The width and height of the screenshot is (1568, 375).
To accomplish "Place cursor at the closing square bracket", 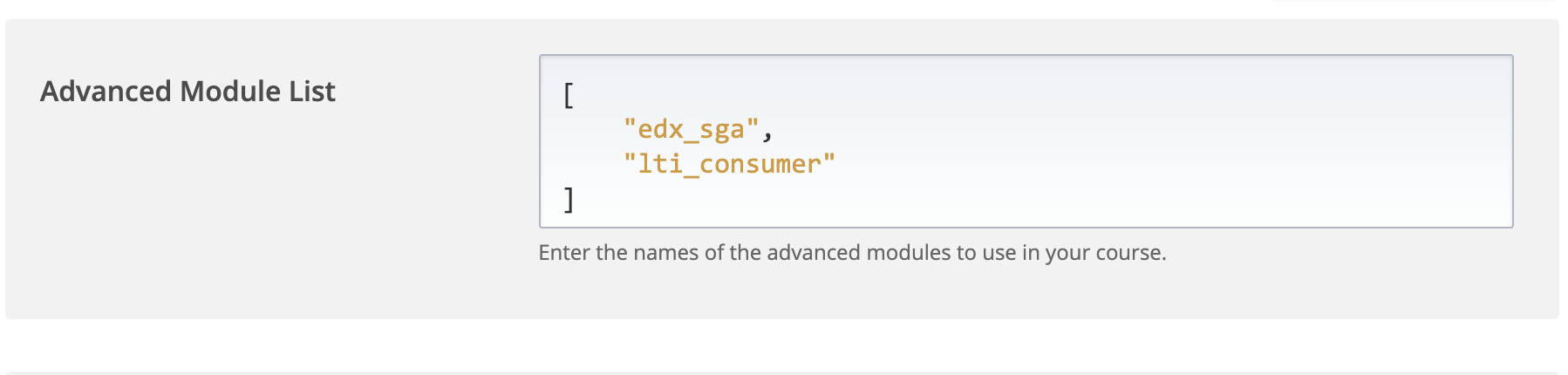I will click(x=569, y=200).
